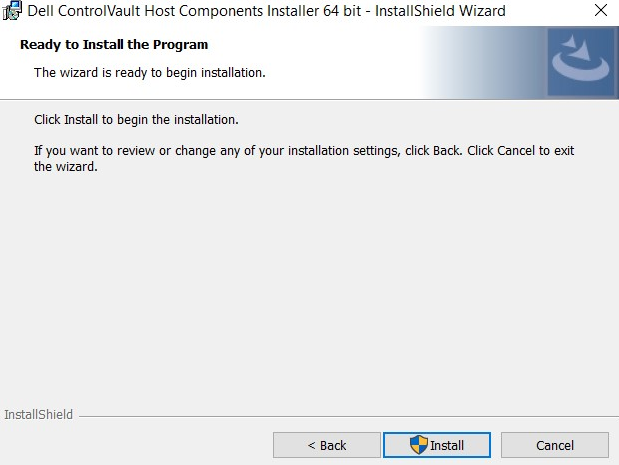The width and height of the screenshot is (619, 465).
Task: Click the separator line beside the InstallShield label
Action: (340, 415)
